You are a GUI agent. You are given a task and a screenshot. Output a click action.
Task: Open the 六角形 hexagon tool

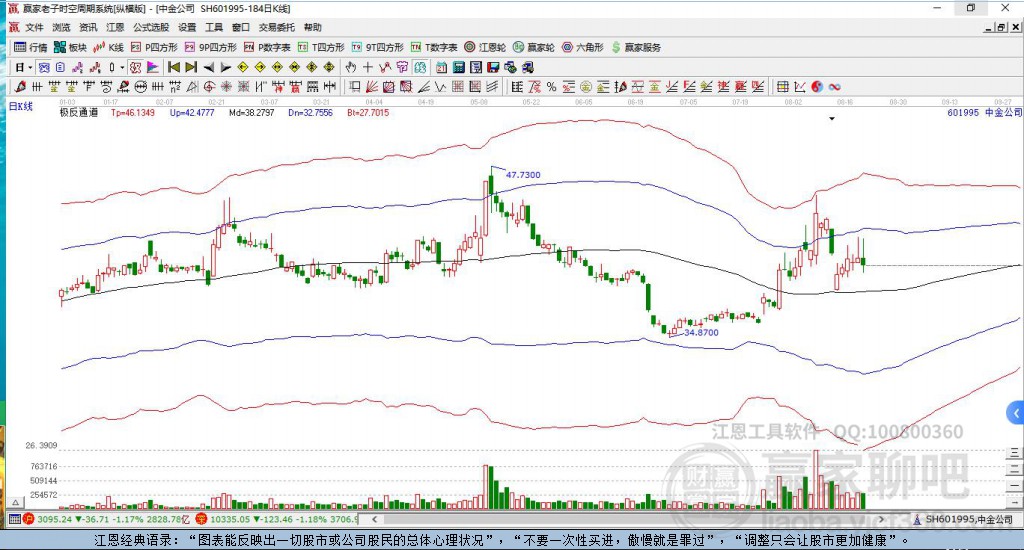click(583, 47)
